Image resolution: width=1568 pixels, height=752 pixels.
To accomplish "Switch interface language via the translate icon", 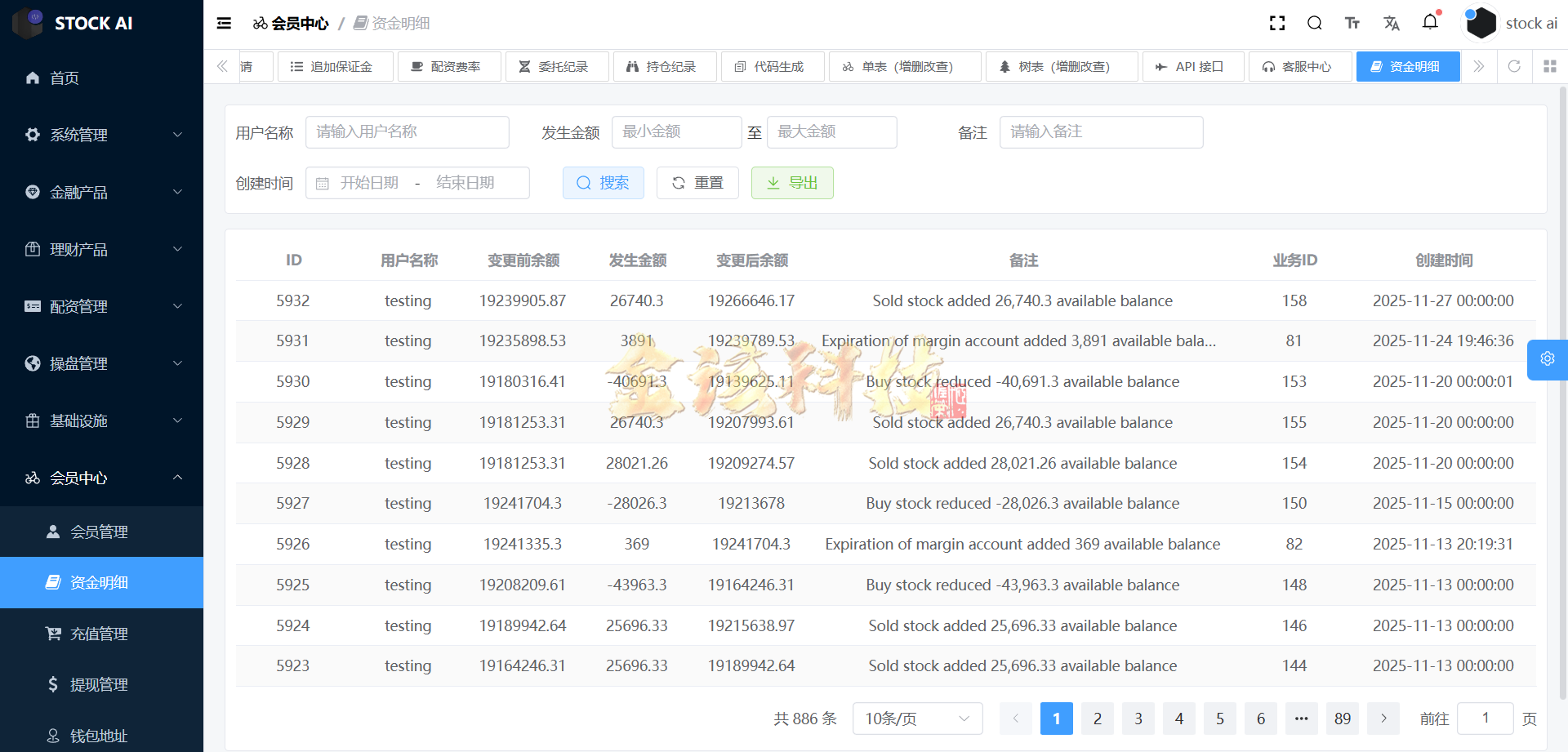I will [1392, 23].
